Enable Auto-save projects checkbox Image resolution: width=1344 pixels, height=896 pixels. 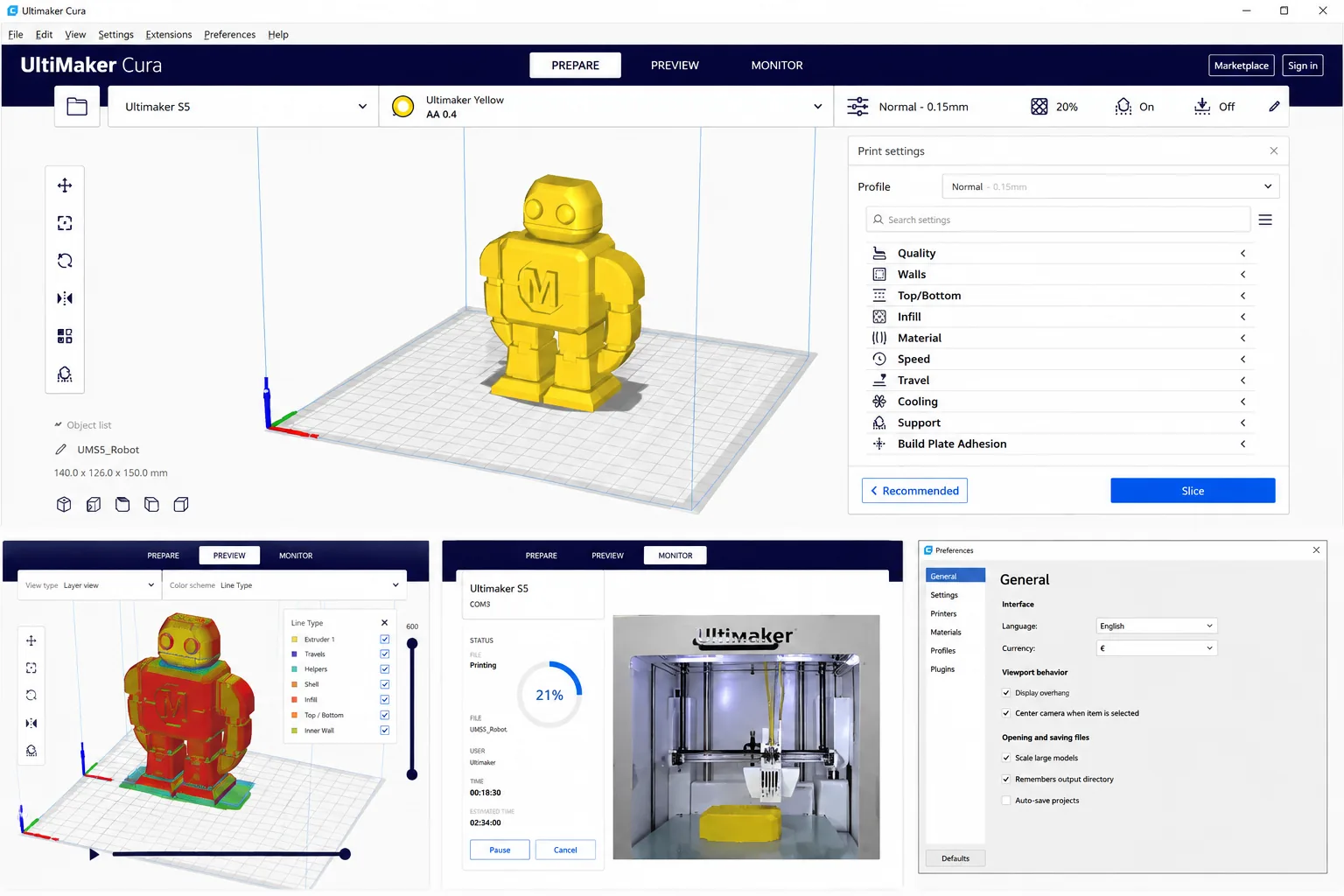pos(1006,801)
